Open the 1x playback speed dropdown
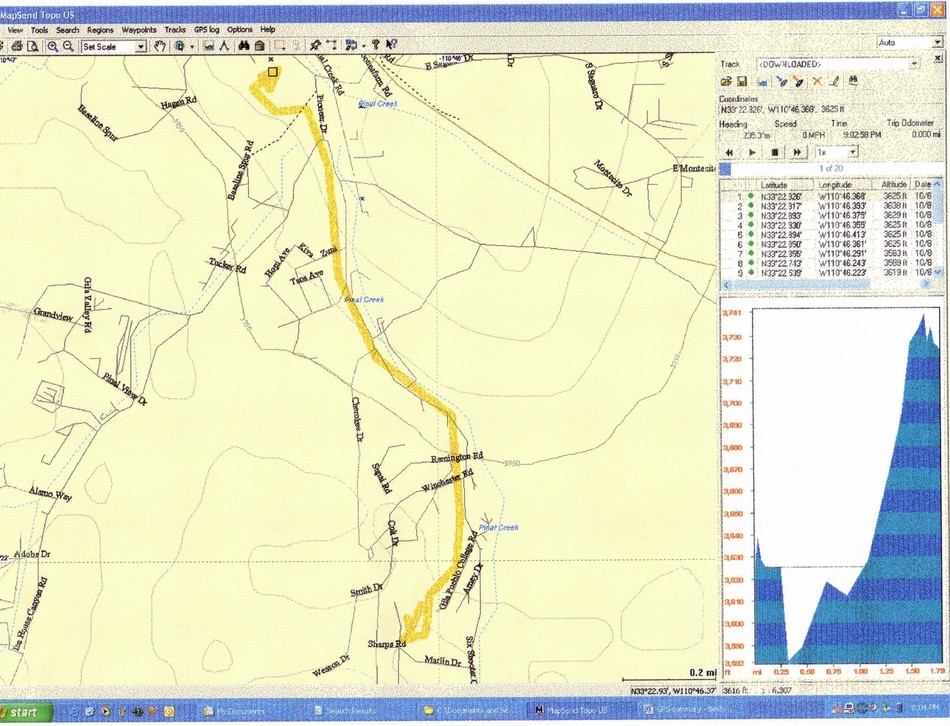Screen dimensions: 950x726 [853, 152]
